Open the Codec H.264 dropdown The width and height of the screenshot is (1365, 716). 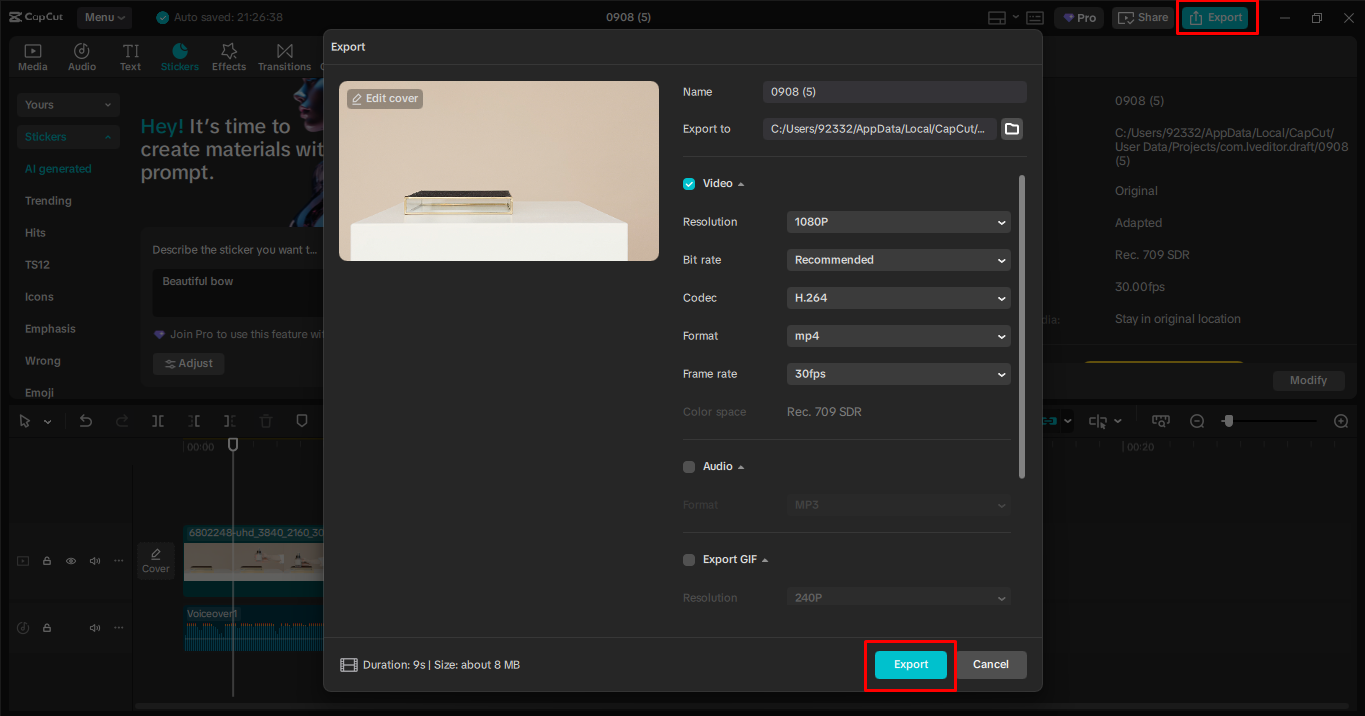coord(898,298)
